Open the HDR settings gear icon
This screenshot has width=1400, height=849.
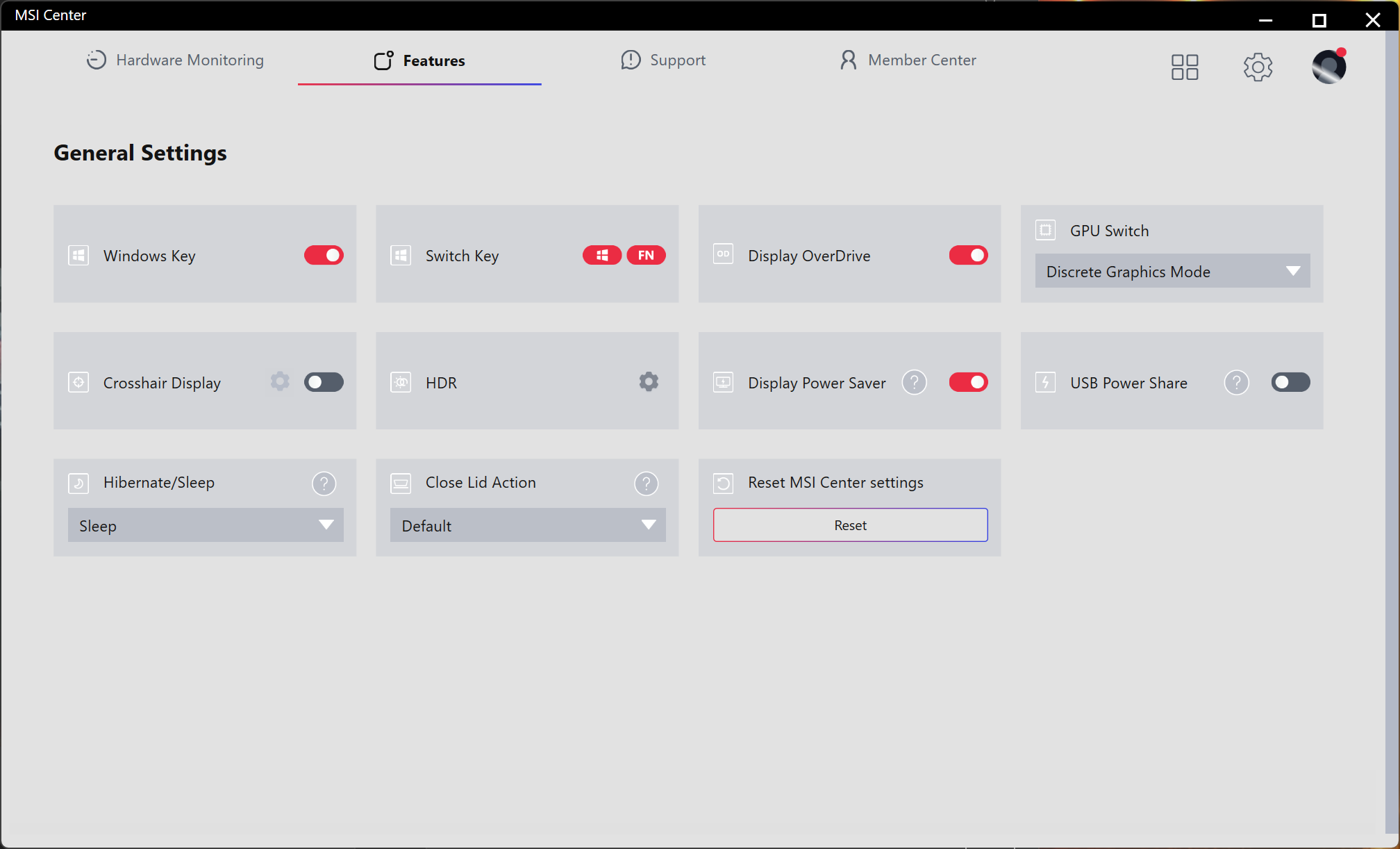pos(649,382)
